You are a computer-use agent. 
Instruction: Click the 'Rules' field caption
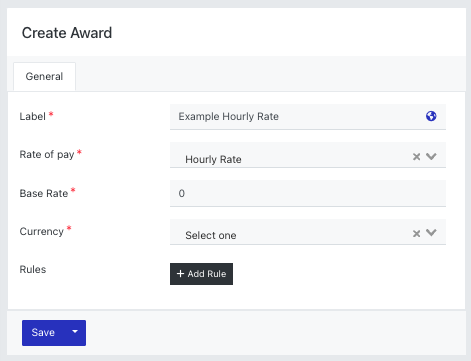pyautogui.click(x=33, y=269)
